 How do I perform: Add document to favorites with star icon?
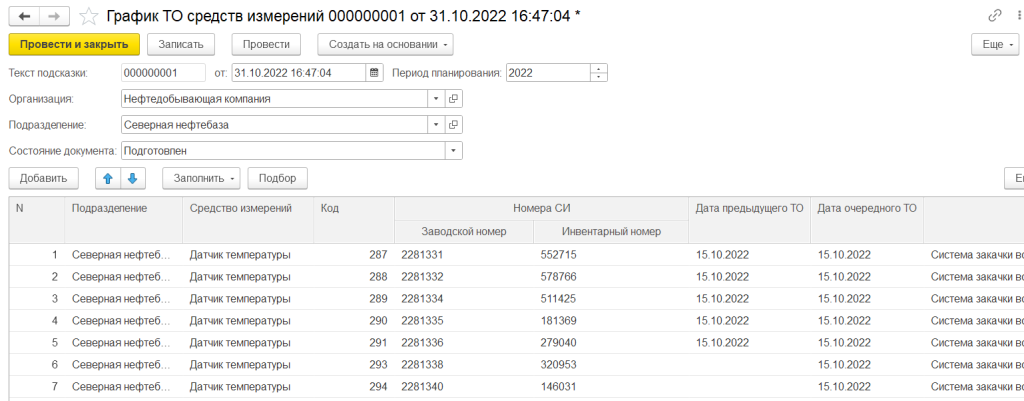click(x=91, y=16)
